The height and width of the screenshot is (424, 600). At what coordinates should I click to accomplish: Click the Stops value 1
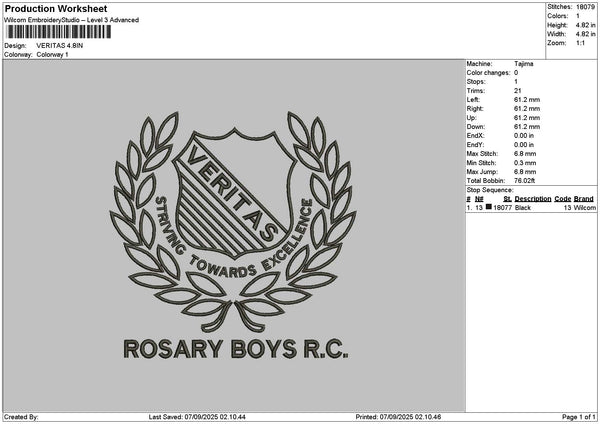(x=516, y=82)
